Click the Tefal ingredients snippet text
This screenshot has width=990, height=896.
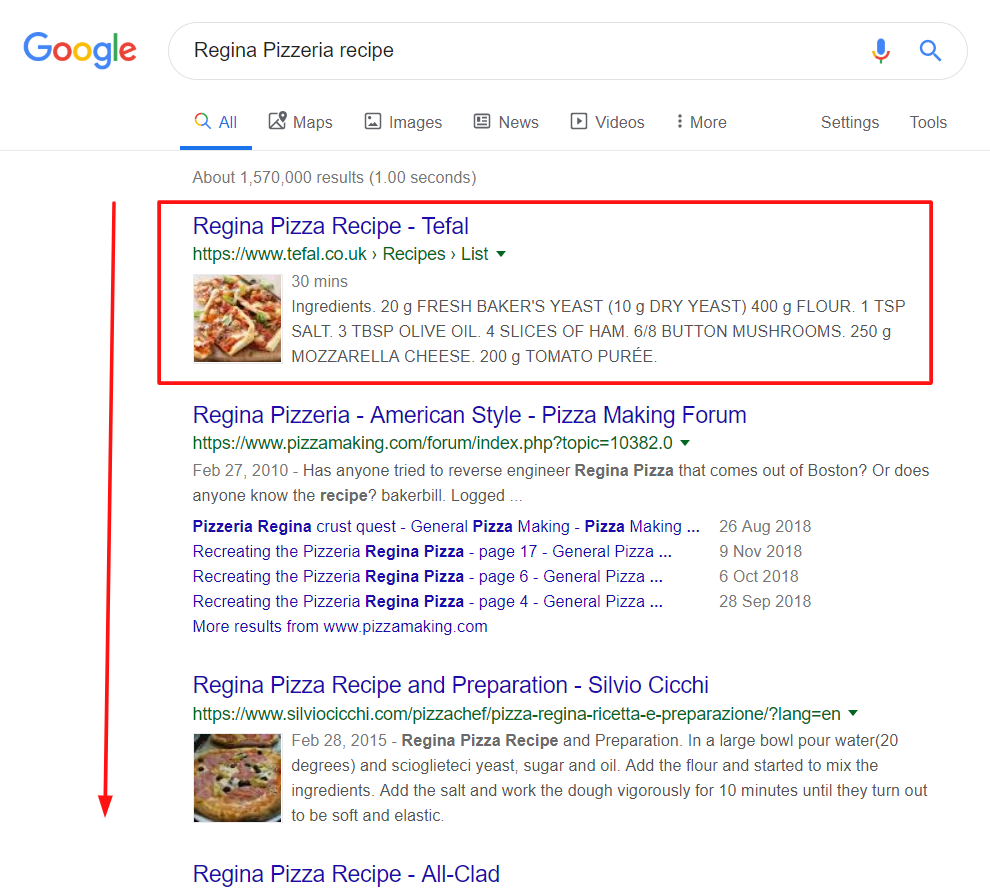click(x=599, y=332)
